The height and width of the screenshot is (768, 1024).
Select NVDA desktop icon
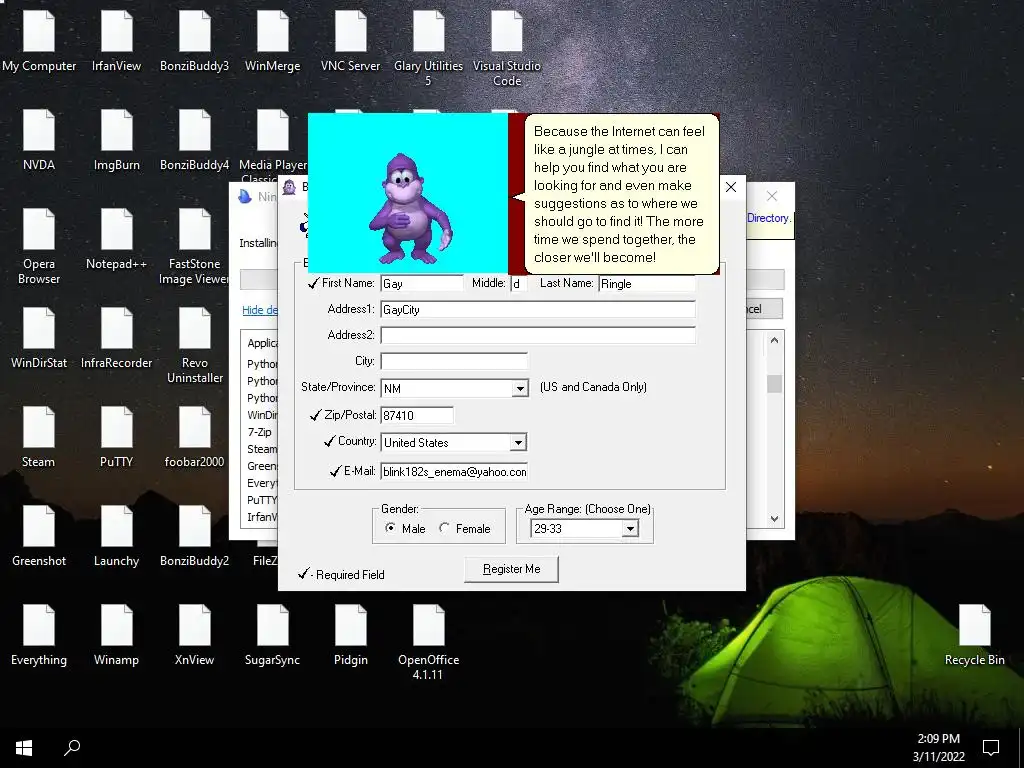pos(39,141)
